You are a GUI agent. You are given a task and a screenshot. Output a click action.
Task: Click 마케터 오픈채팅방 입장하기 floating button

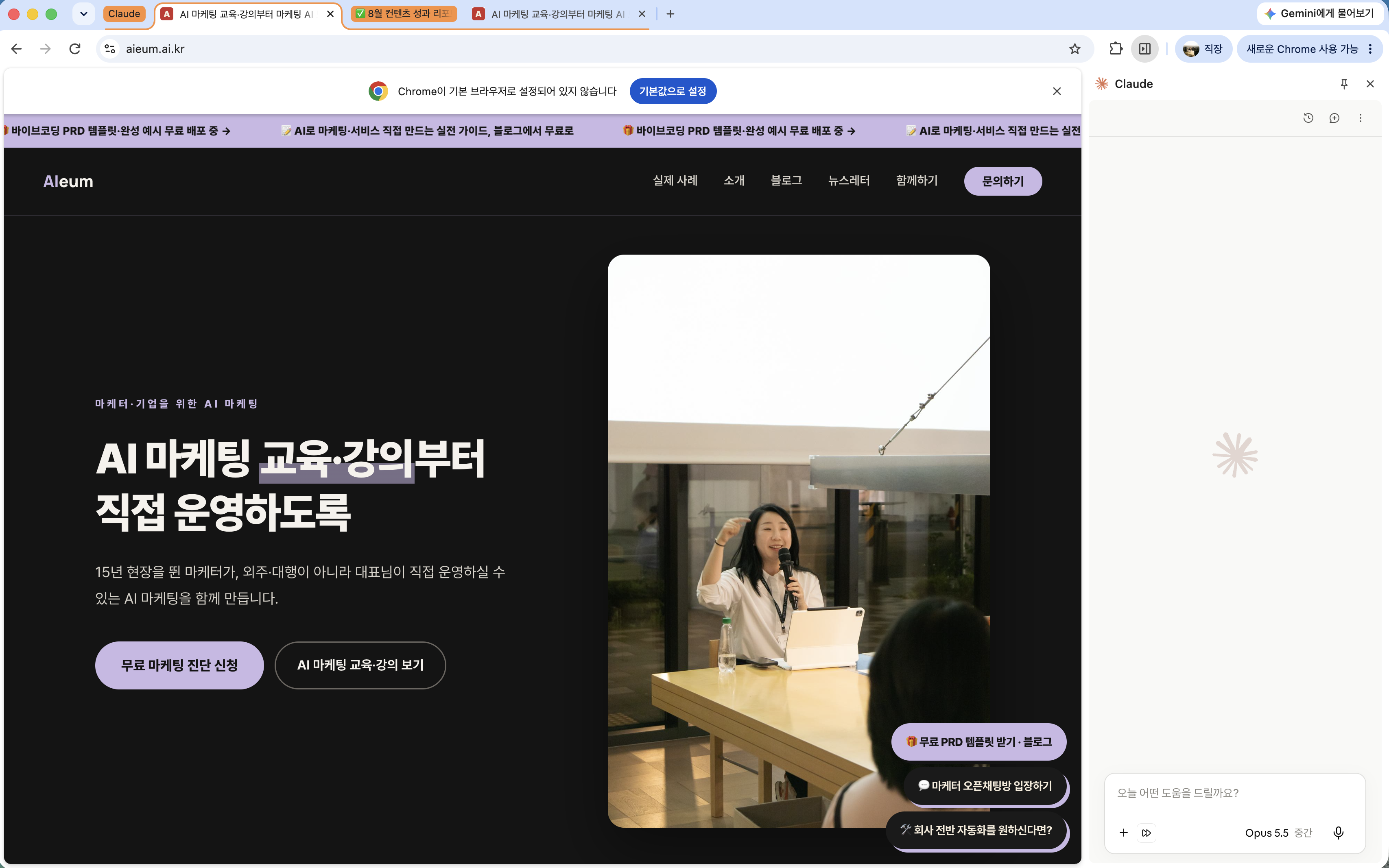985,786
